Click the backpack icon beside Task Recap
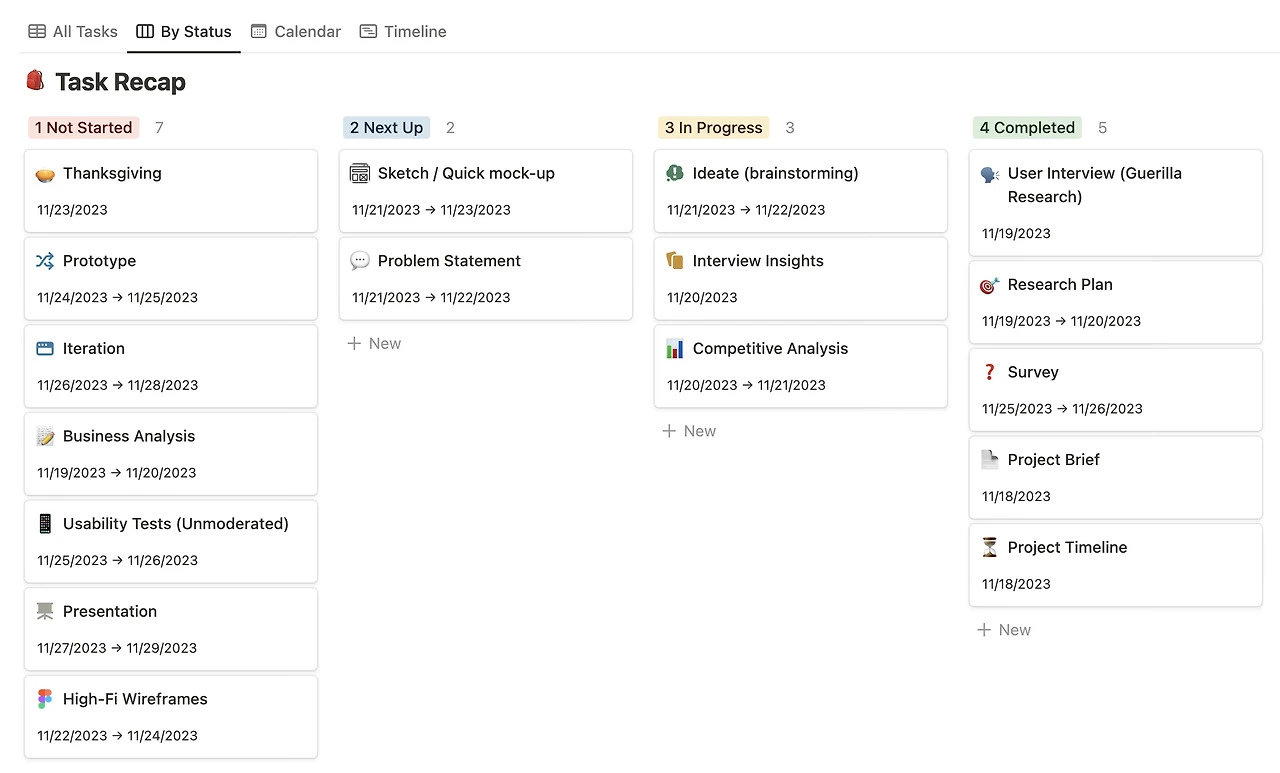 (36, 81)
